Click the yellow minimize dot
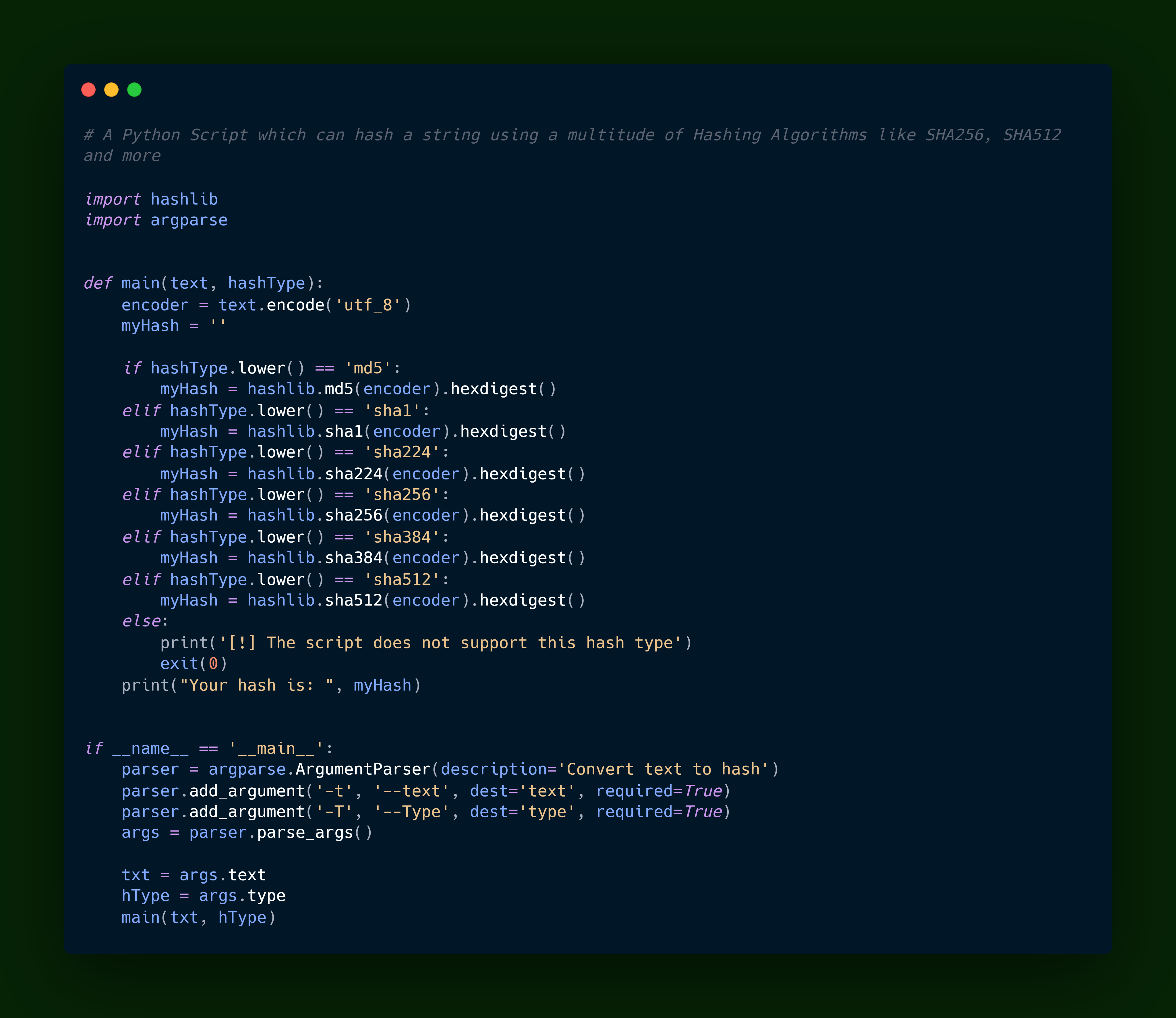1176x1018 pixels. click(111, 90)
